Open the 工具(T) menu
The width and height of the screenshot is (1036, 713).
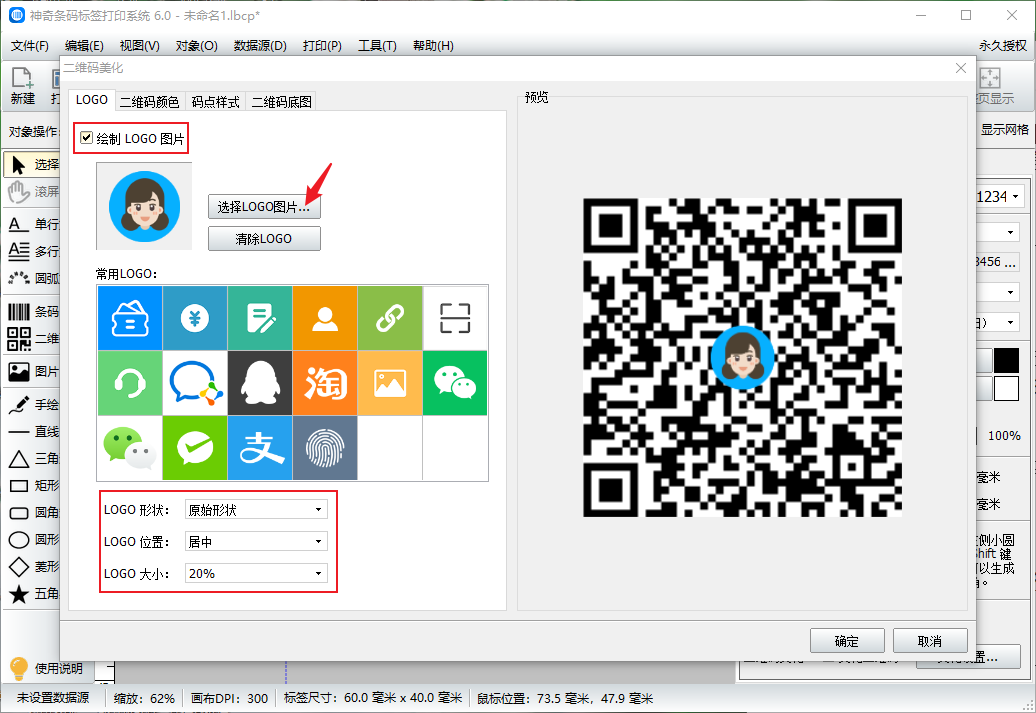377,46
